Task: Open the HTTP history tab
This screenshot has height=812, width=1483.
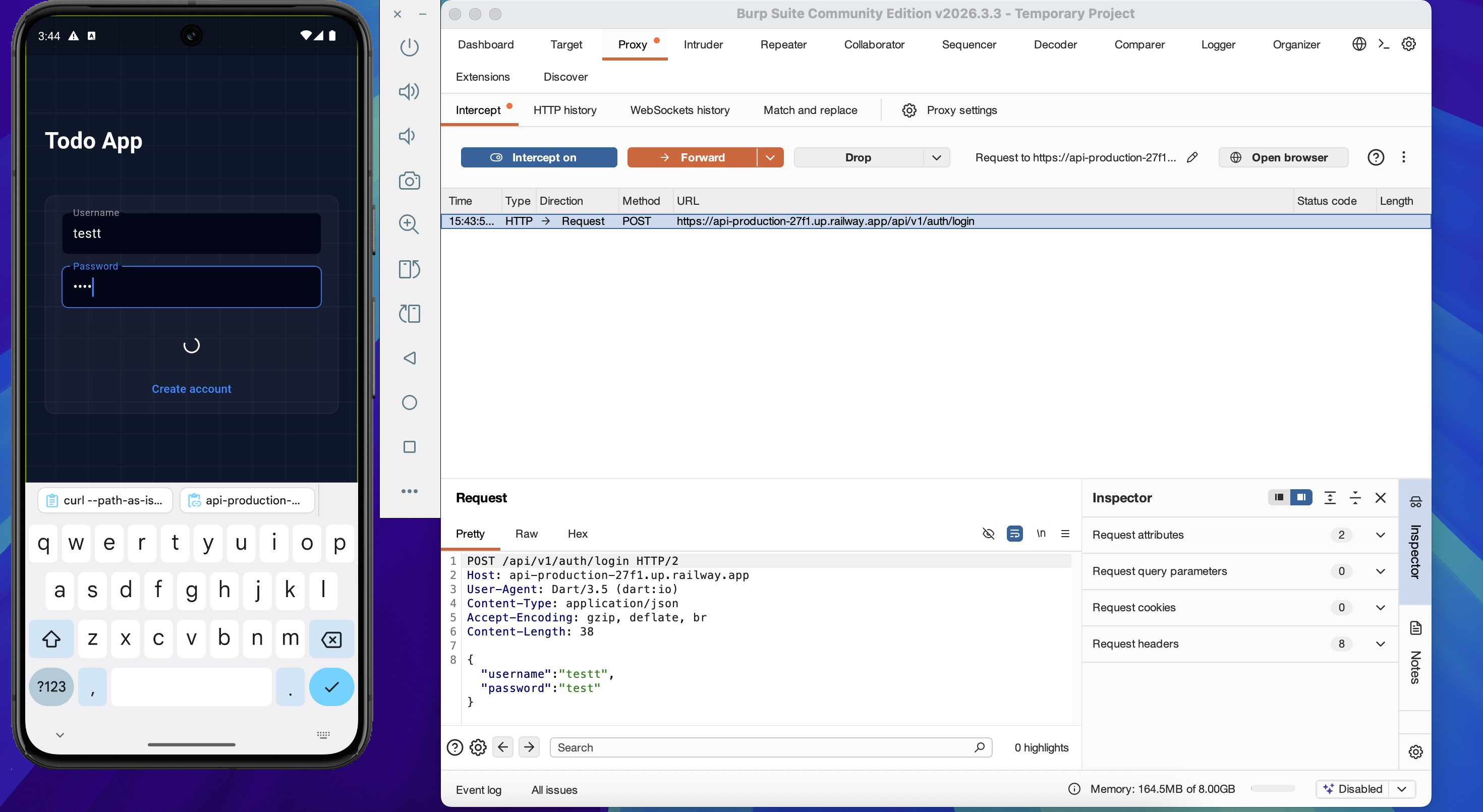Action: [x=565, y=110]
